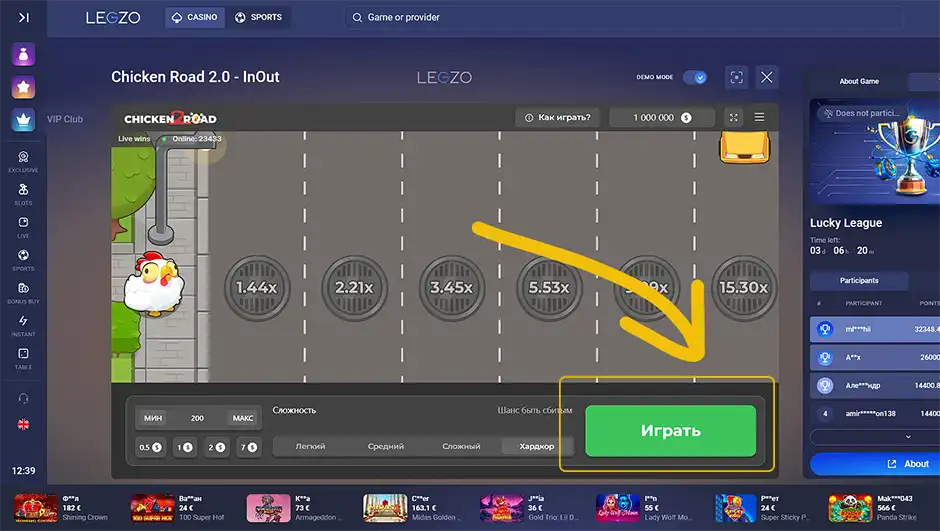
Task: Change language using the UK flag icon
Action: 23,424
